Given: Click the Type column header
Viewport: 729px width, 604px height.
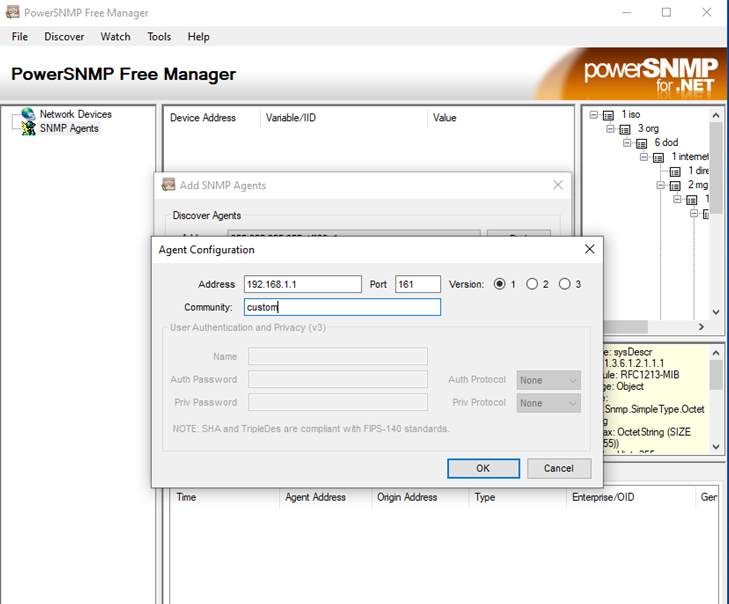Looking at the screenshot, I should click(517, 497).
